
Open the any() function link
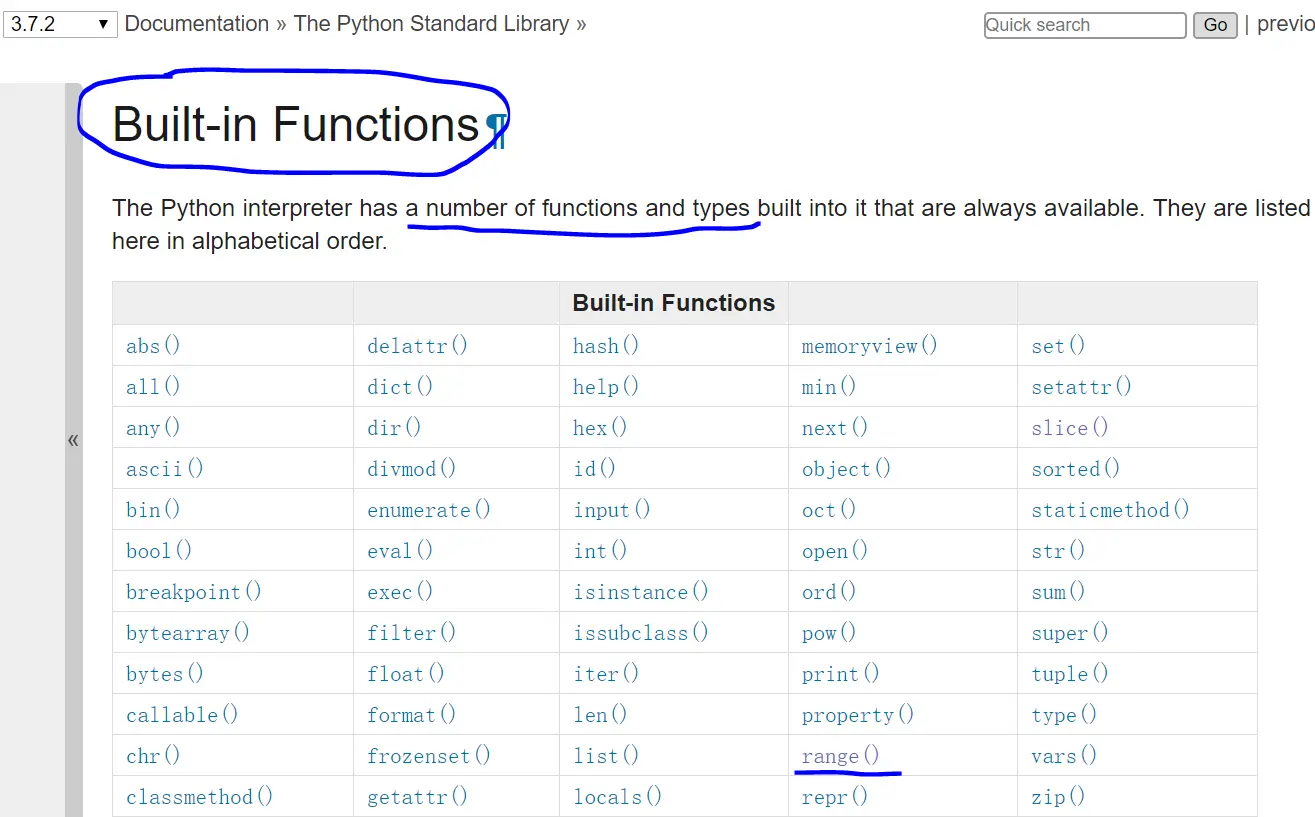pos(153,428)
